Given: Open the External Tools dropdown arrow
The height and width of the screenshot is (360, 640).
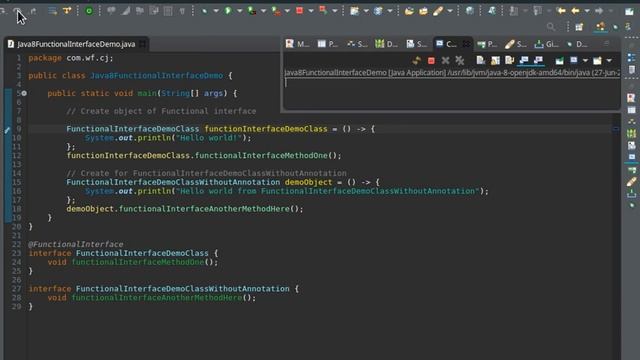Looking at the screenshot, I should coord(287,11).
